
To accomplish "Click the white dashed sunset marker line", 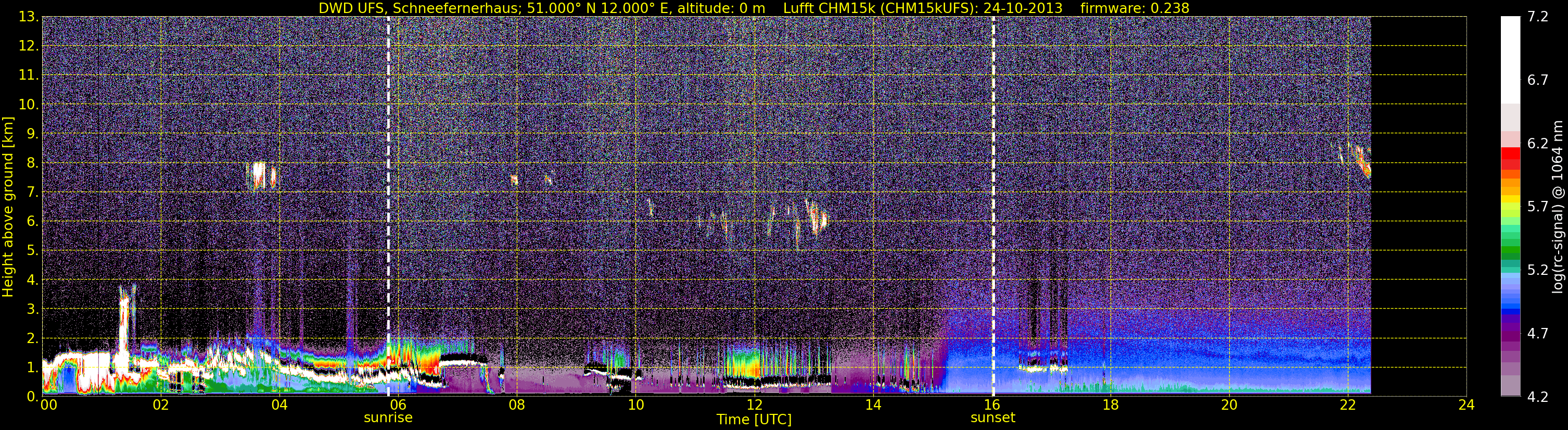I will tap(993, 207).
